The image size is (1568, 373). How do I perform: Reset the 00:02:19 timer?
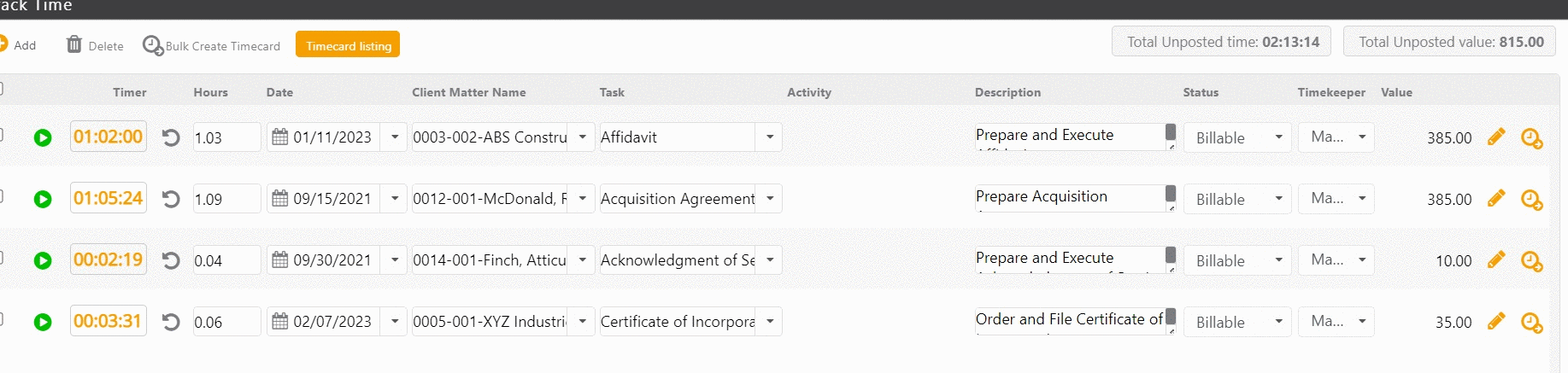pyautogui.click(x=171, y=260)
